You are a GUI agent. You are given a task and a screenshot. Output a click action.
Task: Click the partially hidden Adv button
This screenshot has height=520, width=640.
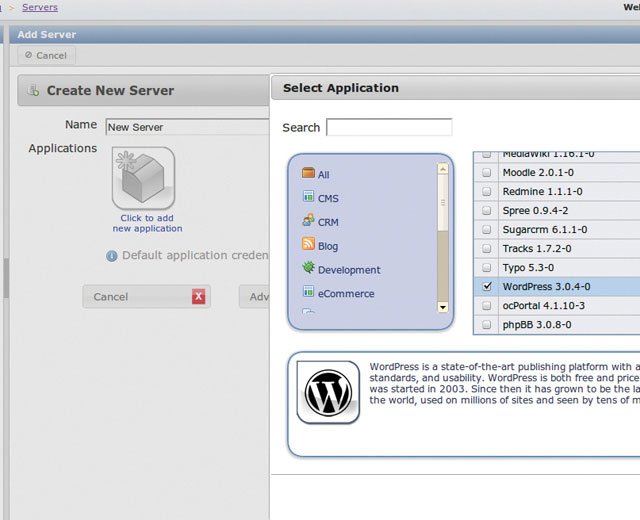coord(255,297)
